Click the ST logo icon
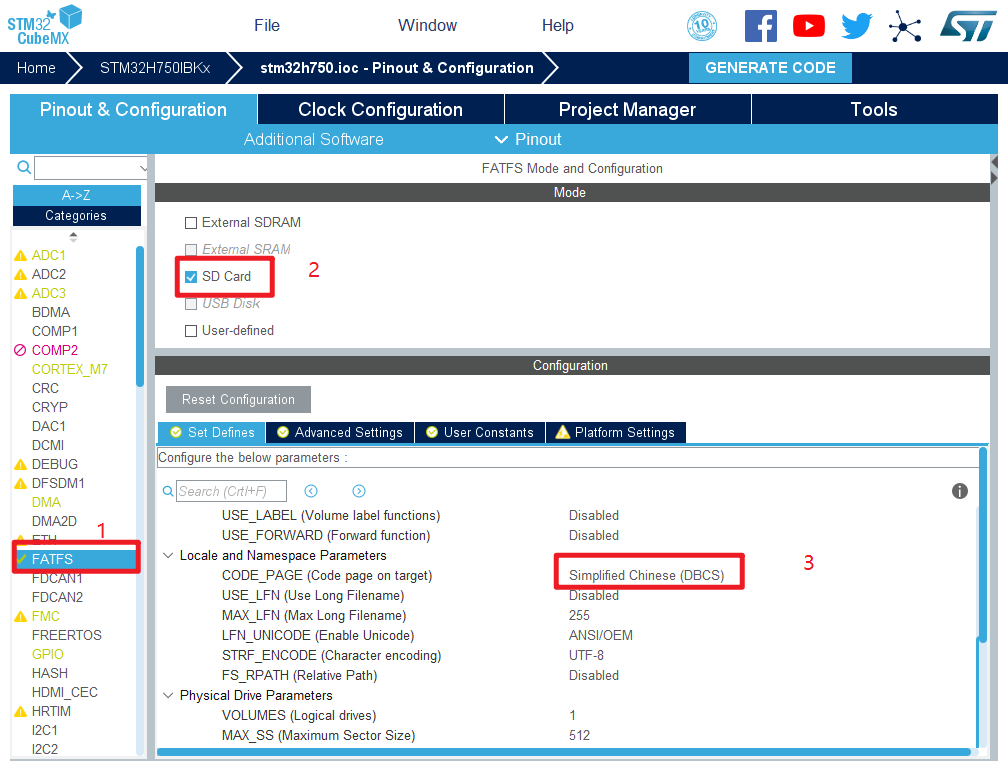 [x=968, y=26]
